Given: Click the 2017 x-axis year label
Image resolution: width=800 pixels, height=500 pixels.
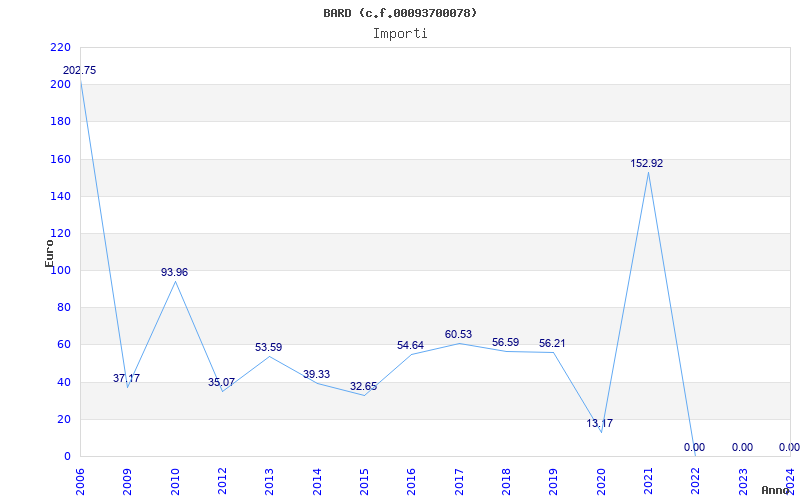Looking at the screenshot, I should [459, 482].
